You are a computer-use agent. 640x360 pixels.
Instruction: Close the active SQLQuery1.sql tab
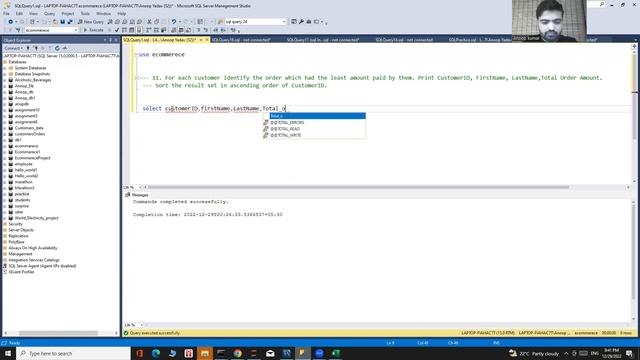pyautogui.click(x=207, y=40)
